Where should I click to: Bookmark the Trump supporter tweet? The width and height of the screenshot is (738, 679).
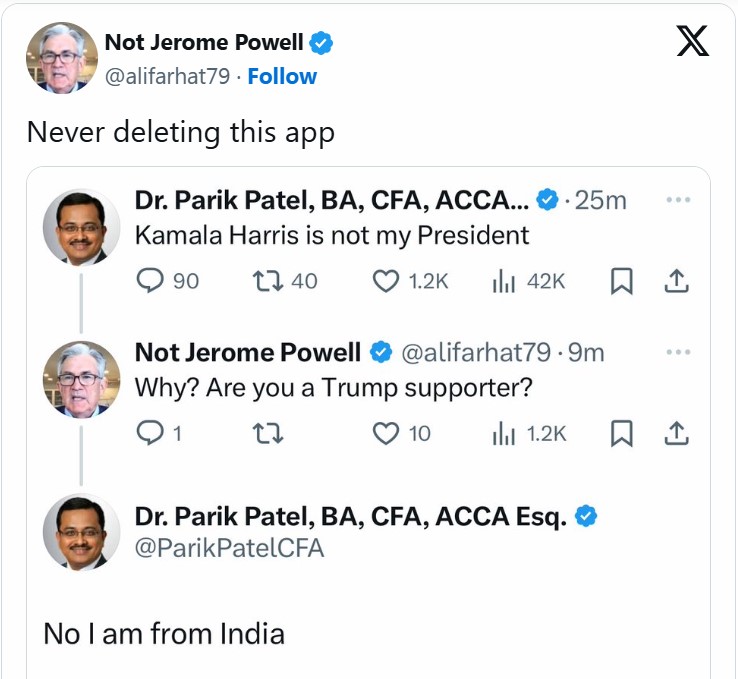(x=621, y=433)
